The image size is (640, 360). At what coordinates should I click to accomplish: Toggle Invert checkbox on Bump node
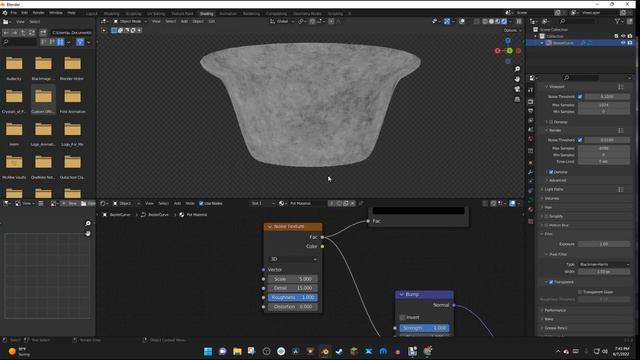click(402, 317)
